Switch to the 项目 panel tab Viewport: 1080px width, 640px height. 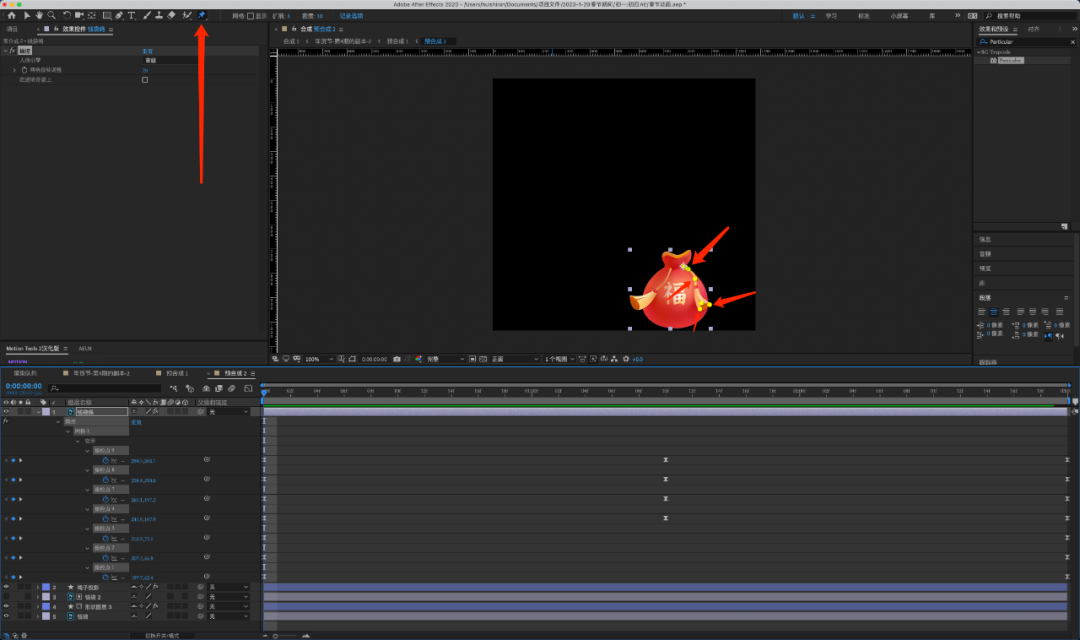click(x=12, y=29)
